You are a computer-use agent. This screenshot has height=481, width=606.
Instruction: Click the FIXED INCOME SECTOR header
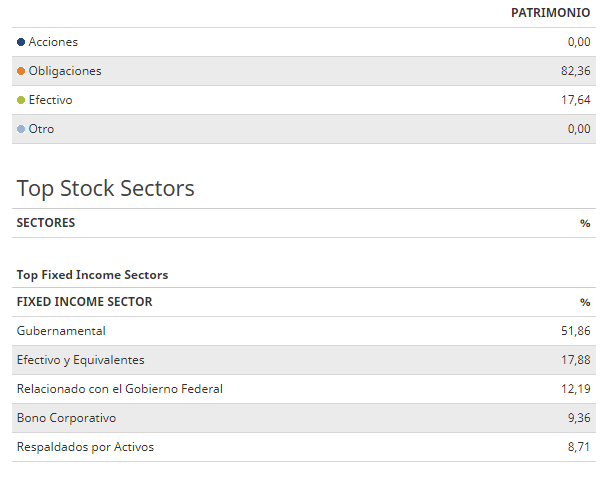coord(84,302)
